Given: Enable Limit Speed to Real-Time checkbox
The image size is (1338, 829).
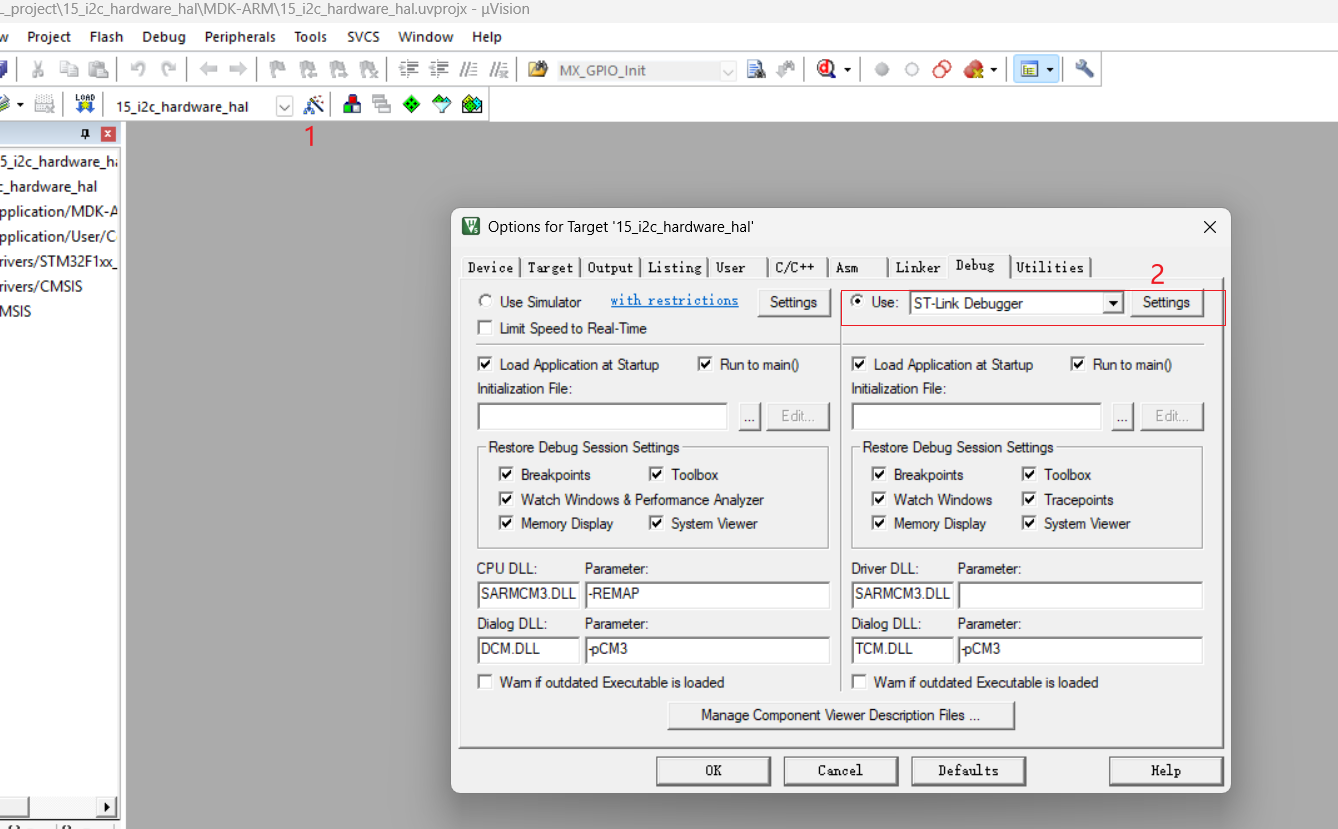Looking at the screenshot, I should click(x=485, y=328).
